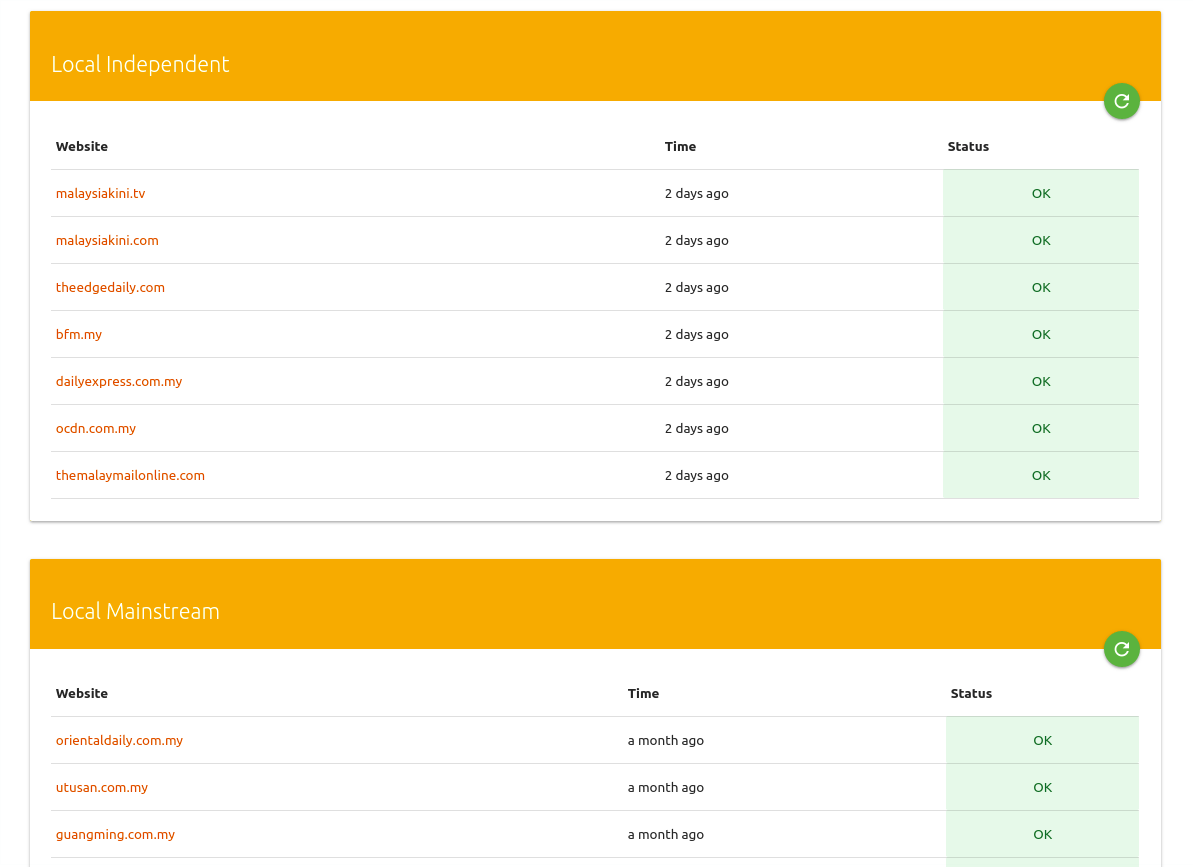Refresh the Local Independent status list
Viewport: 1193px width, 867px height.
pyautogui.click(x=1121, y=100)
